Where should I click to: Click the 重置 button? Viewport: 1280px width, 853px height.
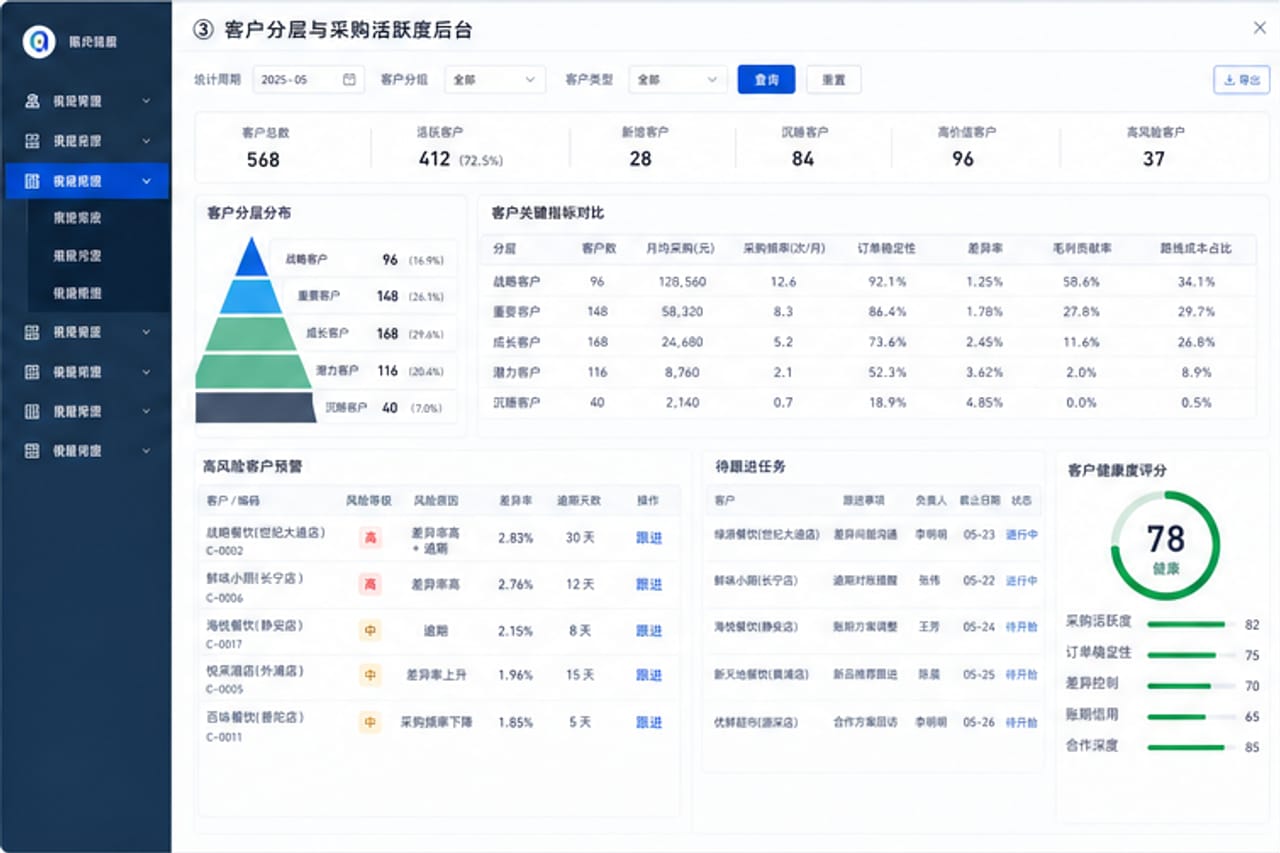[x=834, y=79]
